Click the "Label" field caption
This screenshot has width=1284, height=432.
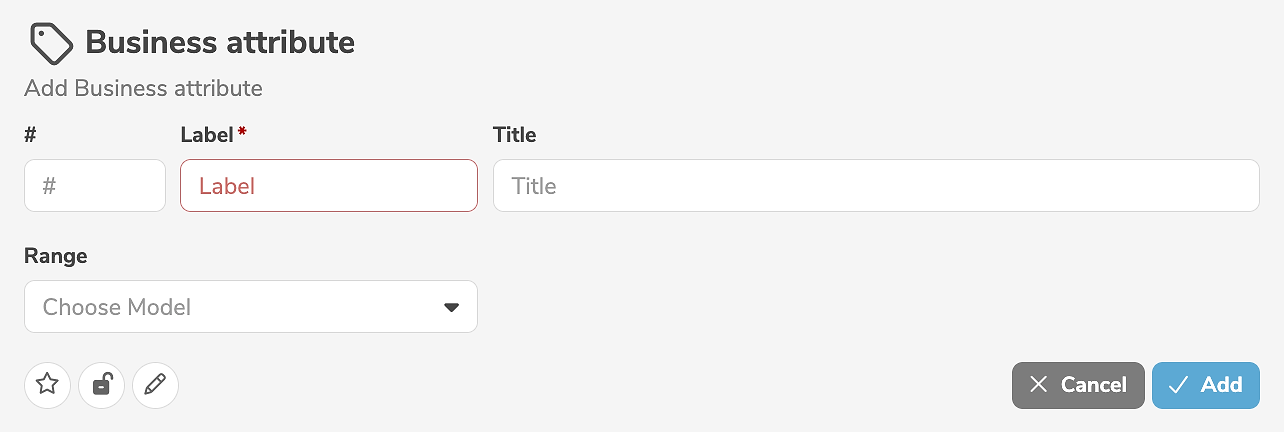[x=206, y=135]
